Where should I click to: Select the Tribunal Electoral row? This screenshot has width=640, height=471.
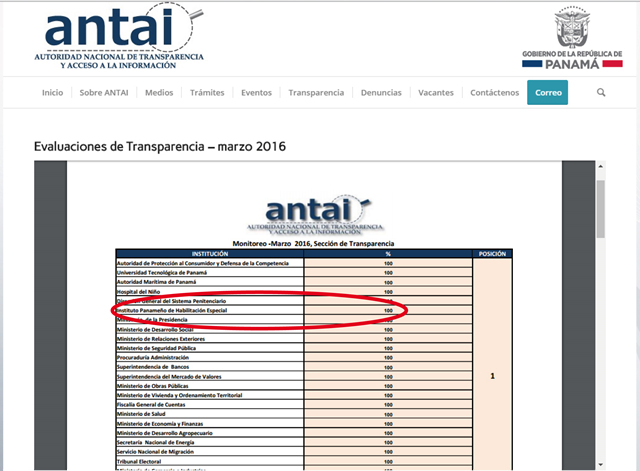(294, 462)
